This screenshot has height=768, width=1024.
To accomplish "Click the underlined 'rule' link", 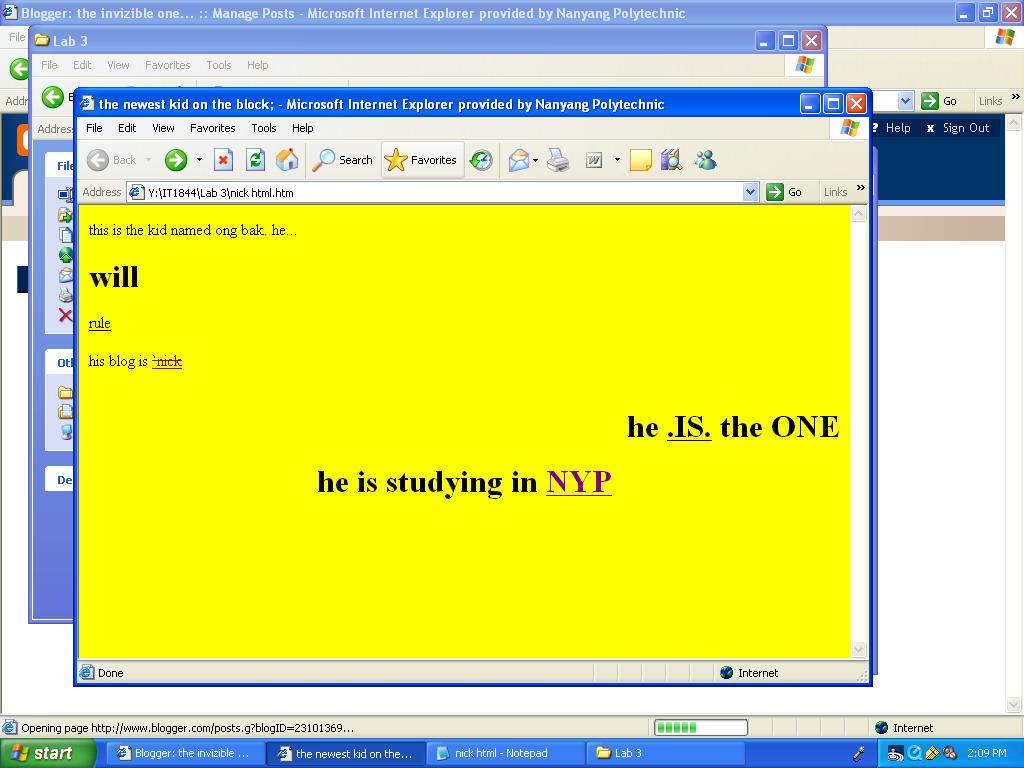I will click(x=99, y=323).
